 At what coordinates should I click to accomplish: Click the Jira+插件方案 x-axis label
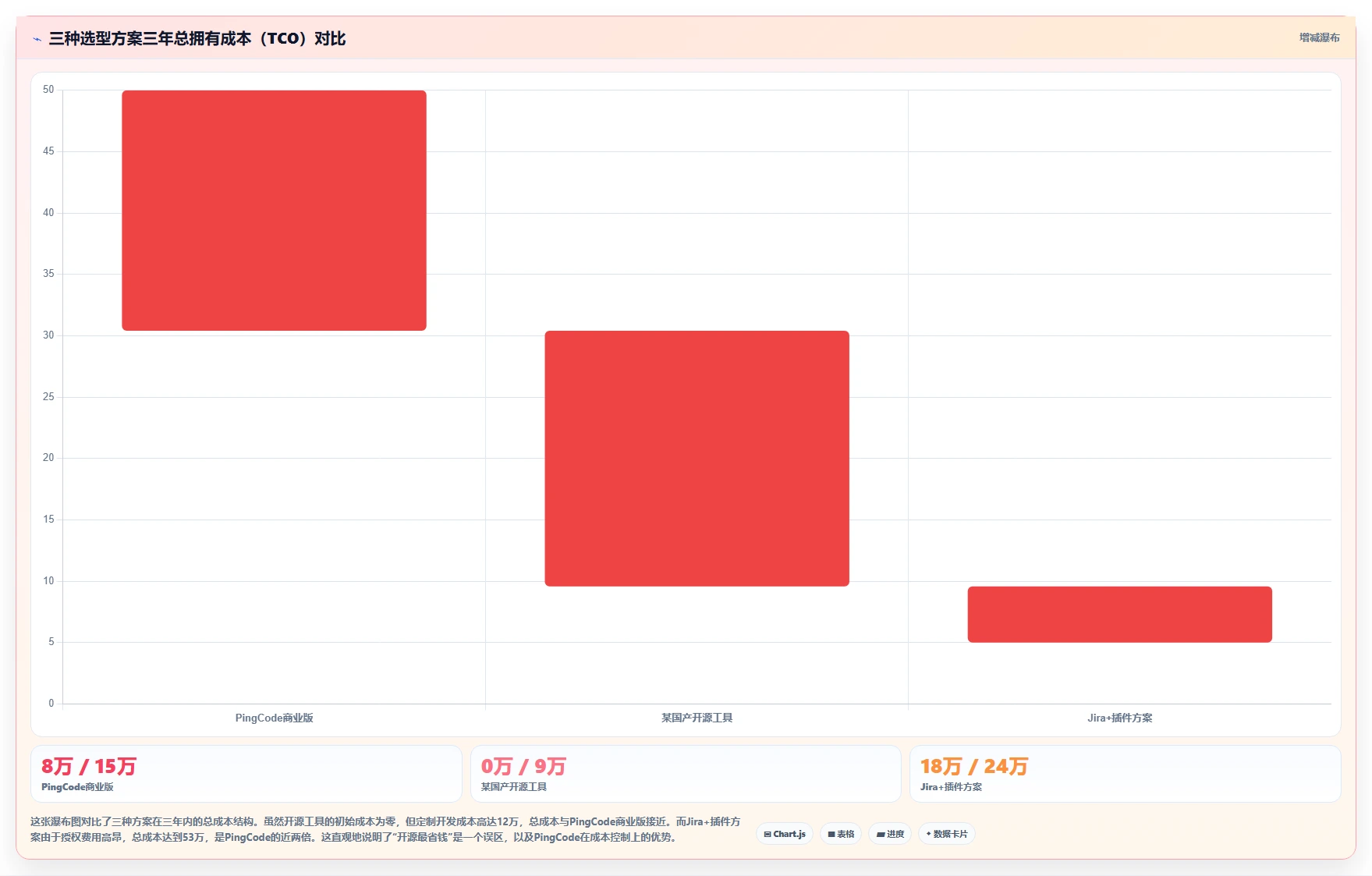coord(1119,718)
